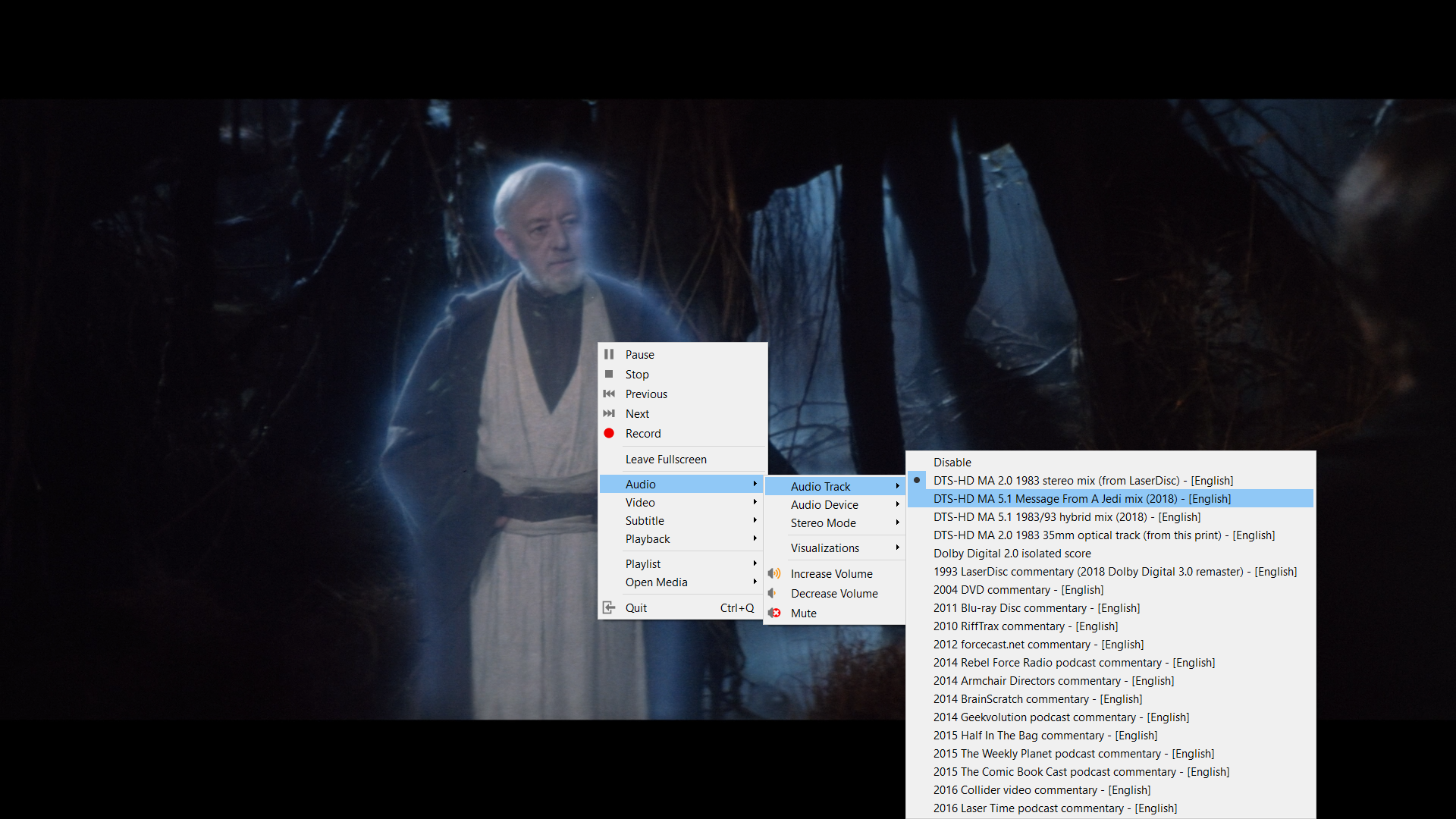
Task: Pick the 2014 Rebel Force Radio commentary
Action: click(1110, 662)
